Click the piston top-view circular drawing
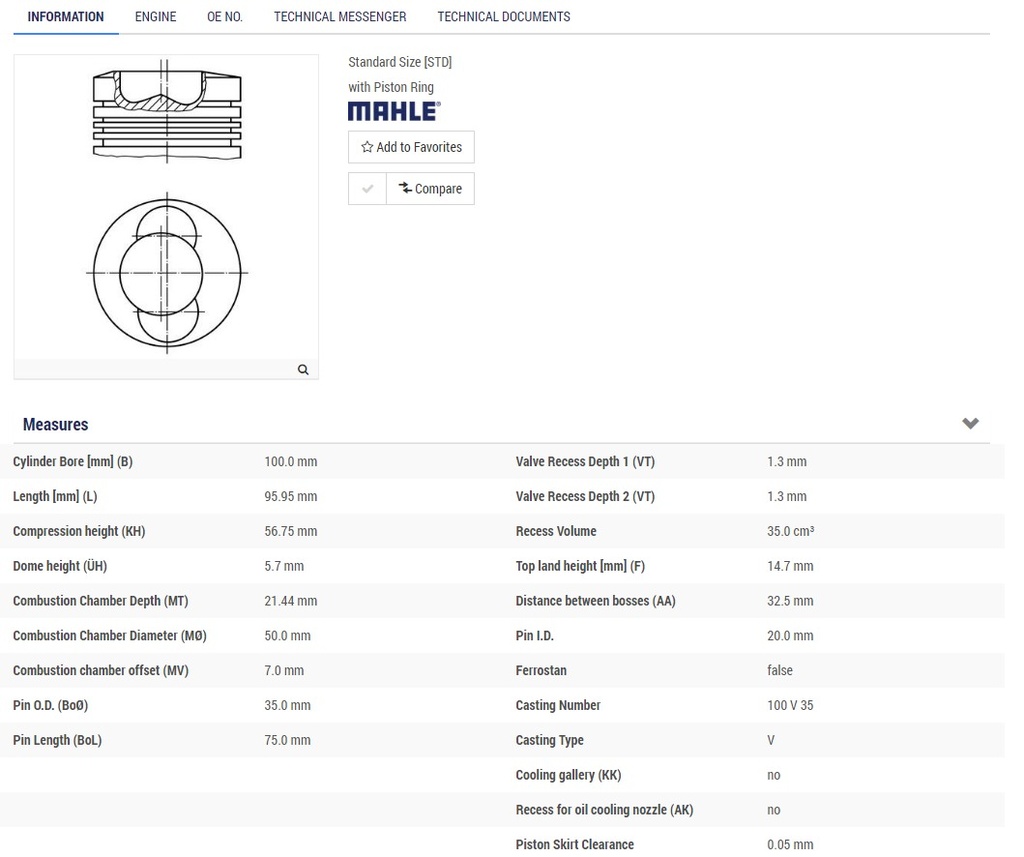The height and width of the screenshot is (857, 1024). (167, 272)
